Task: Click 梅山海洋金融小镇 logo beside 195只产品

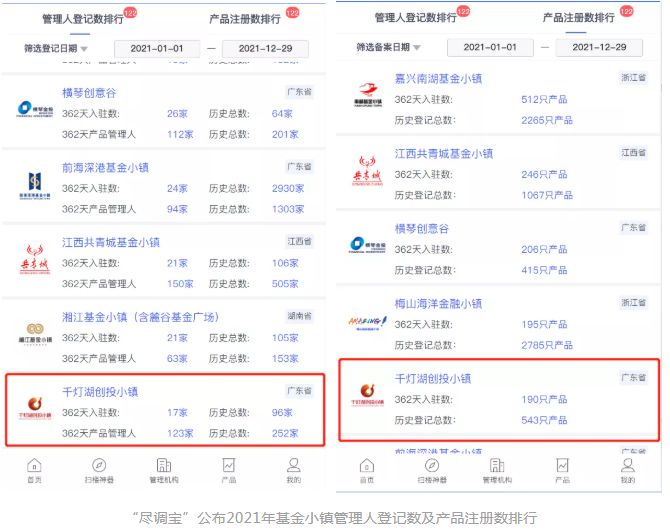Action: click(x=367, y=323)
